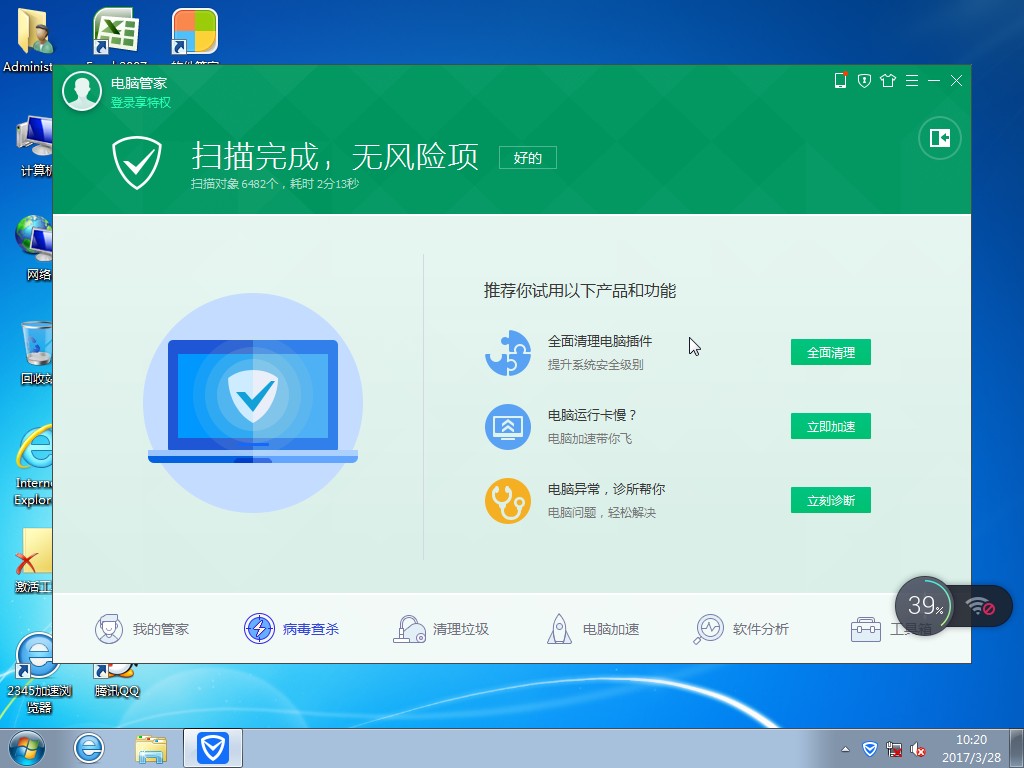
Task: Click the 电脑管家 shield tray icon
Action: coord(869,749)
